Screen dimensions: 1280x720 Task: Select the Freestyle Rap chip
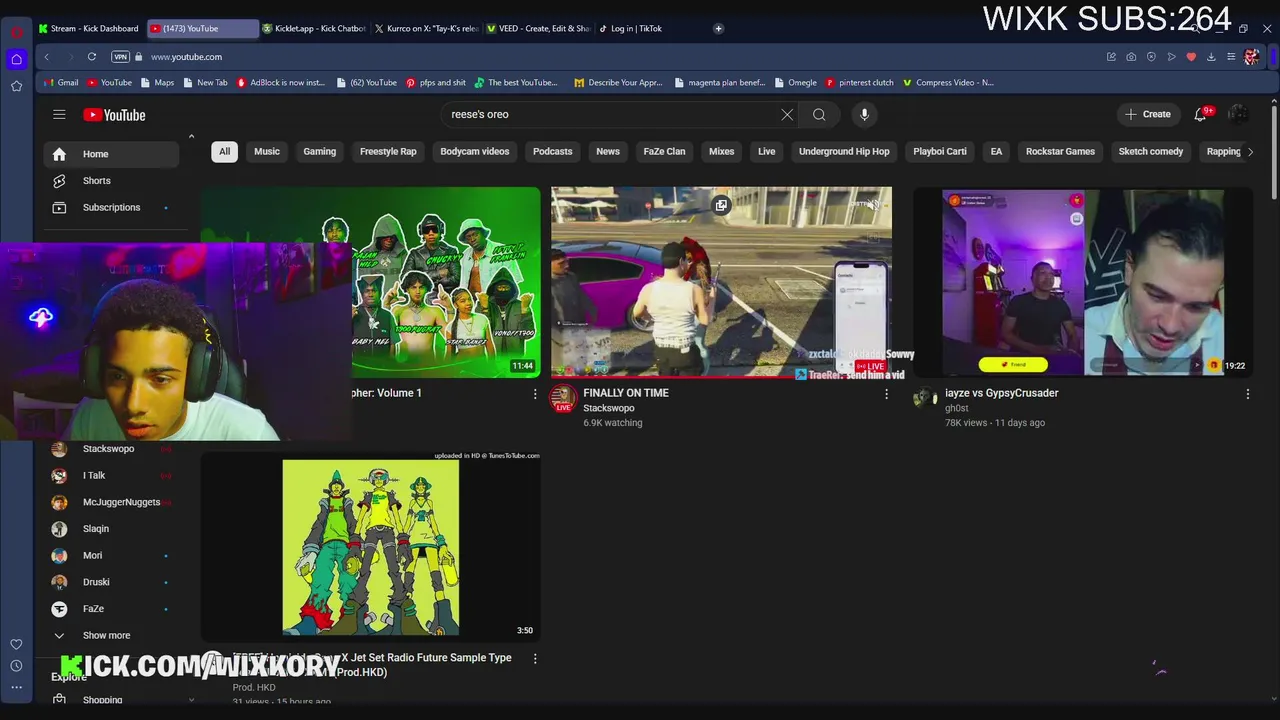pyautogui.click(x=388, y=152)
